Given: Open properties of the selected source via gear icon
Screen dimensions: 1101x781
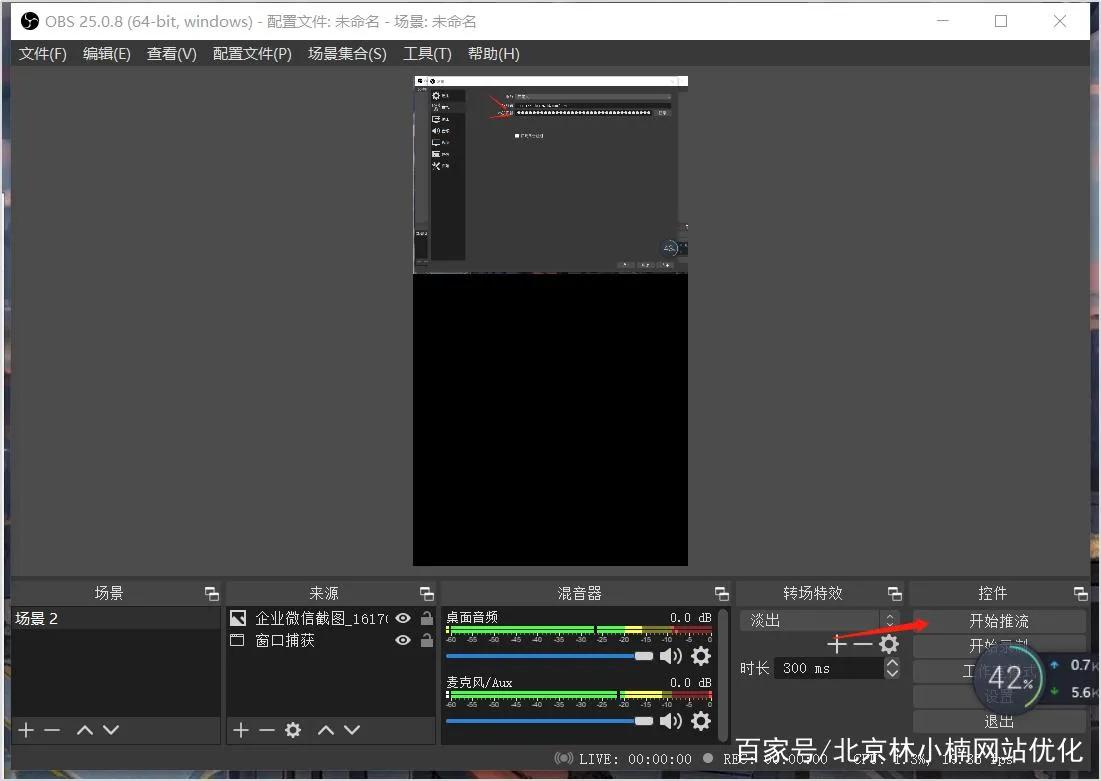Looking at the screenshot, I should pos(290,730).
